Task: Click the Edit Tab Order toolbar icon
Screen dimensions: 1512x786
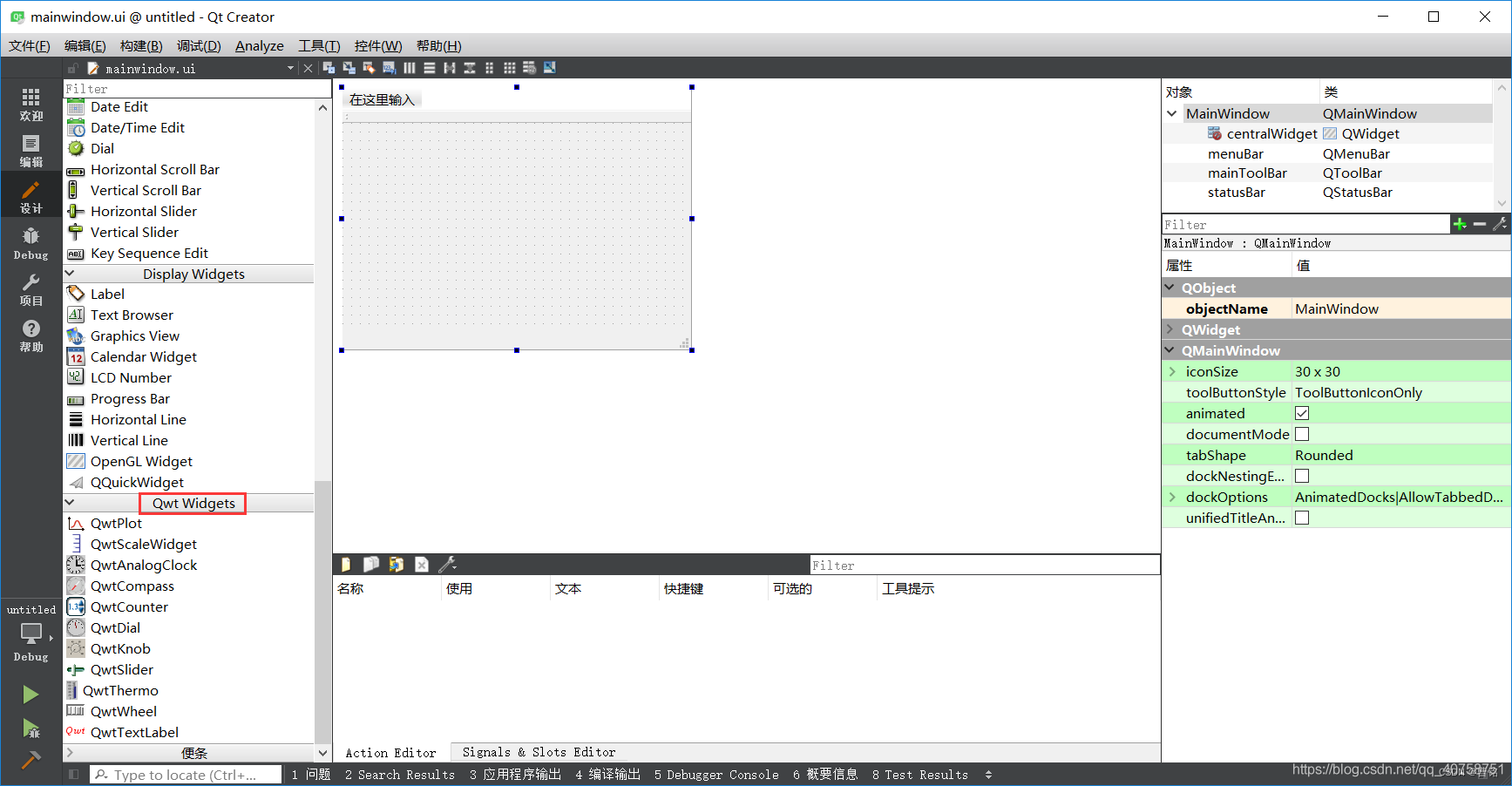Action: (x=390, y=67)
